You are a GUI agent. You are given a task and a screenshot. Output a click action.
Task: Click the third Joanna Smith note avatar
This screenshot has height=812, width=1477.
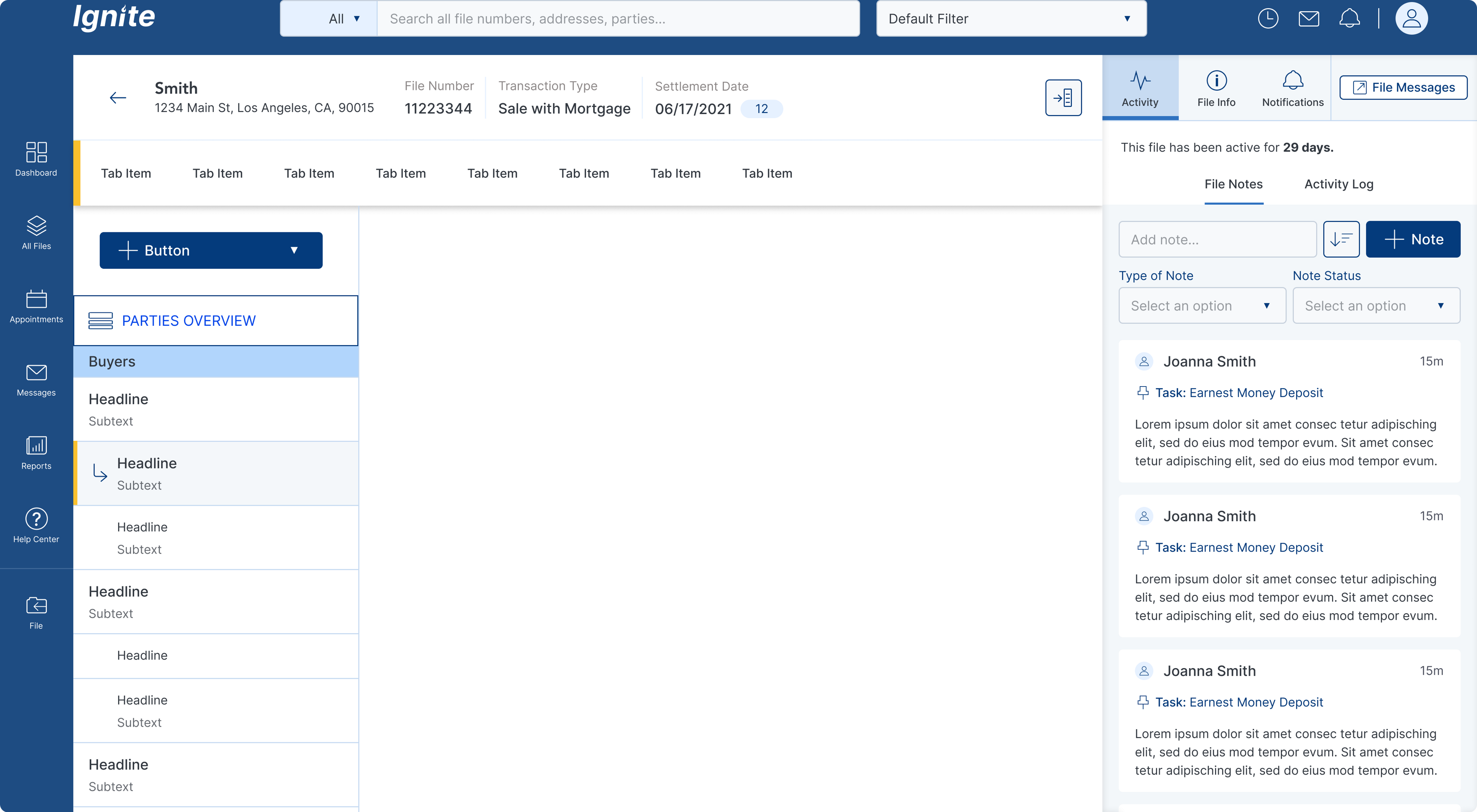1144,671
